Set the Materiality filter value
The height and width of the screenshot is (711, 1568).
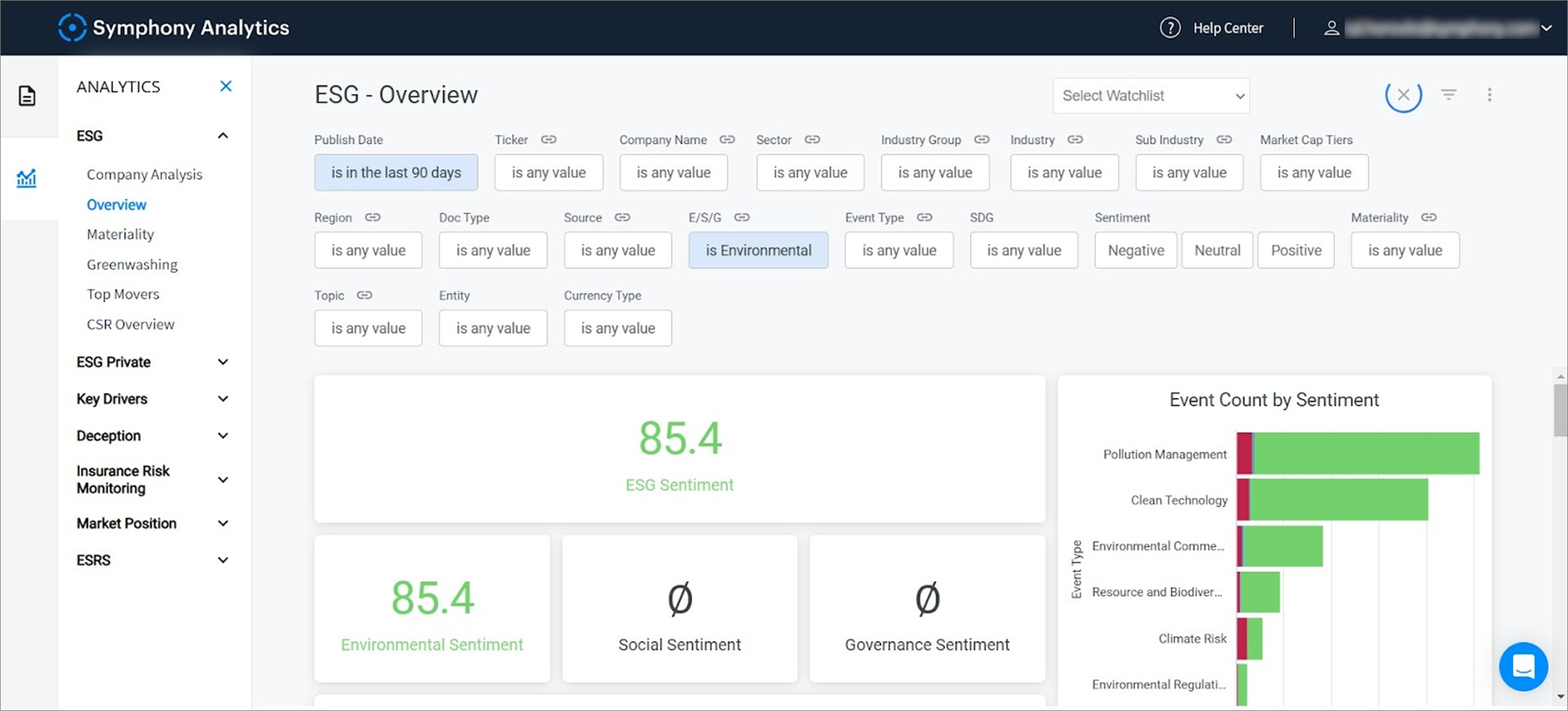[1405, 250]
